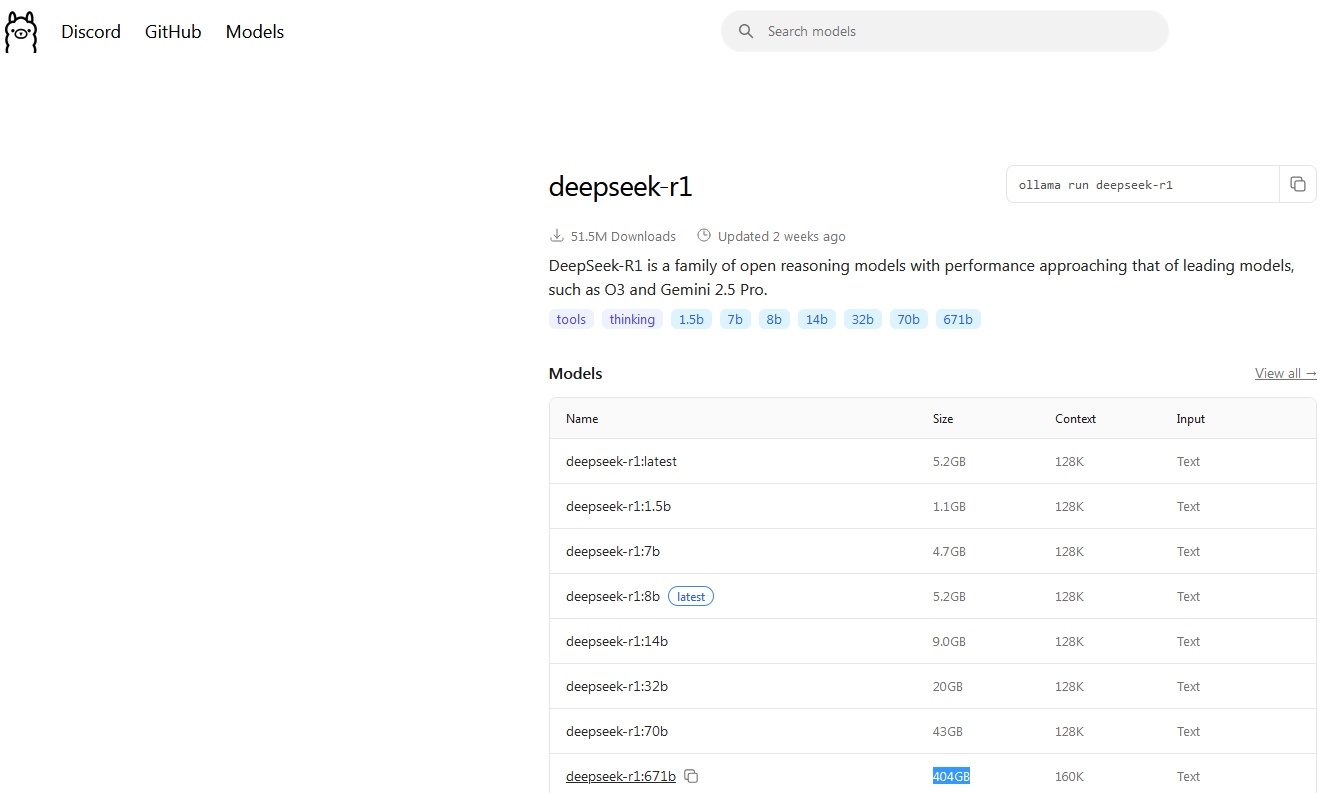Click the latest badge on 8b row

point(691,596)
